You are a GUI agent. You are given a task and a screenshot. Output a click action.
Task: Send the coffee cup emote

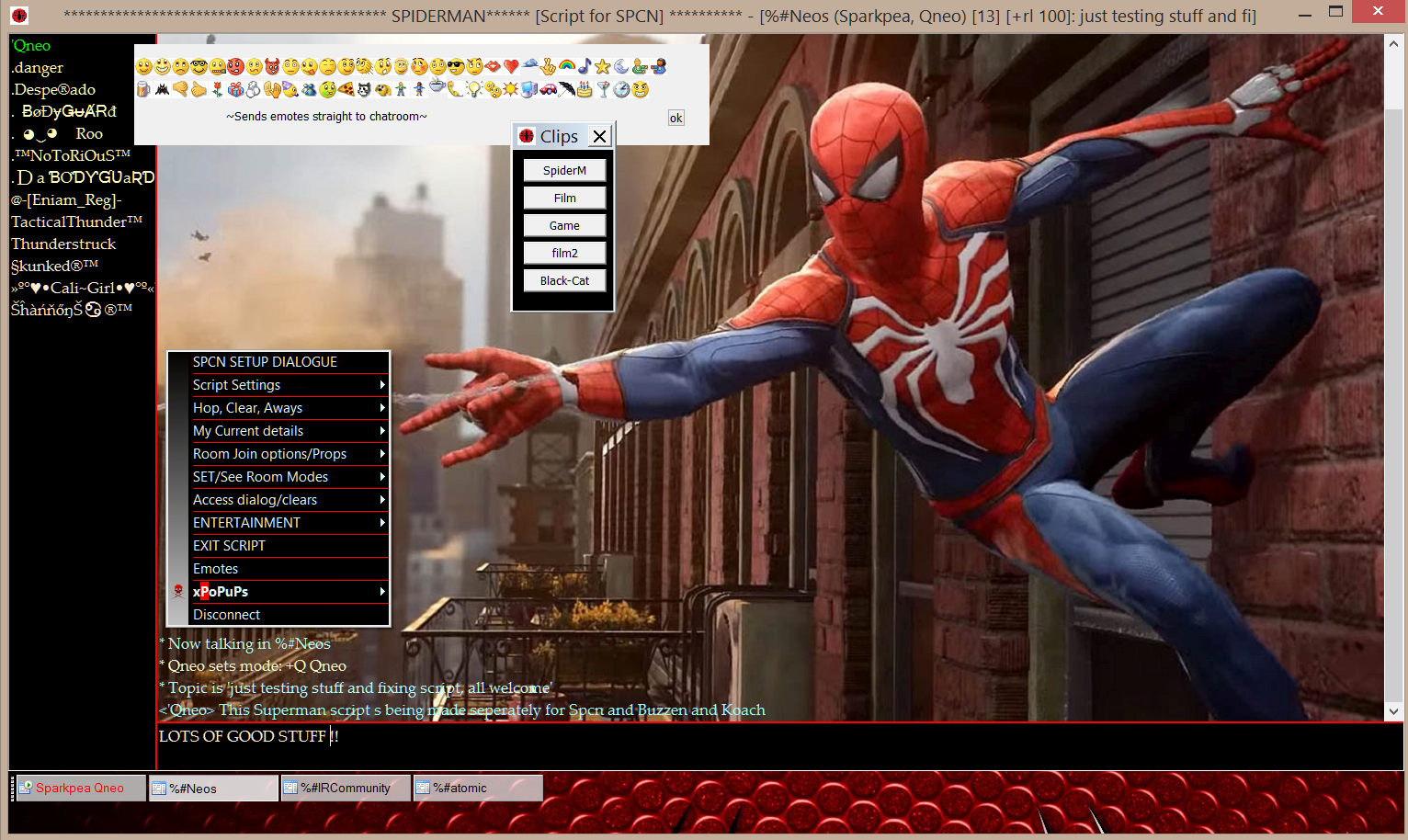point(437,85)
